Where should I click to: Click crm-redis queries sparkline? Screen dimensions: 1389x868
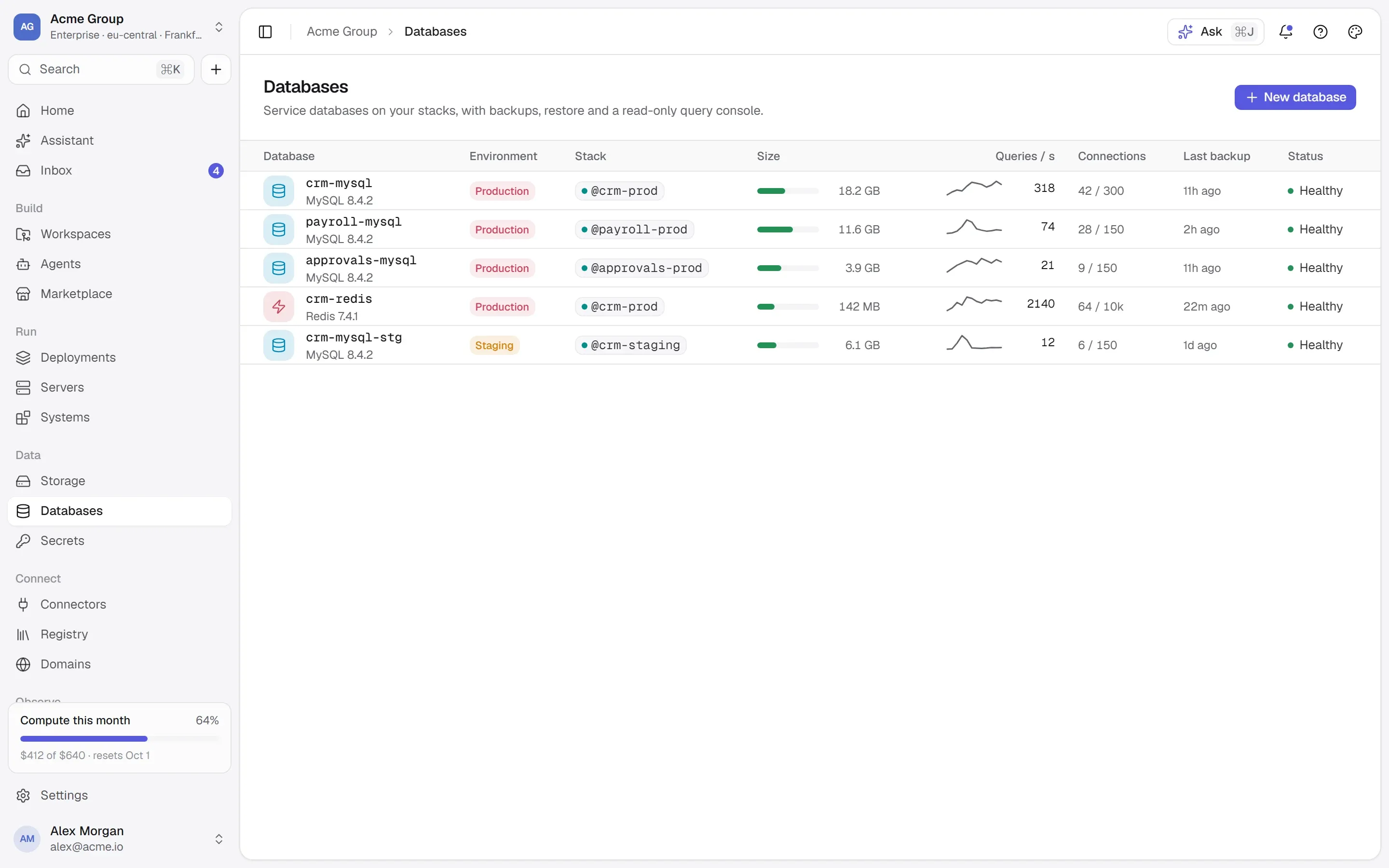(973, 304)
